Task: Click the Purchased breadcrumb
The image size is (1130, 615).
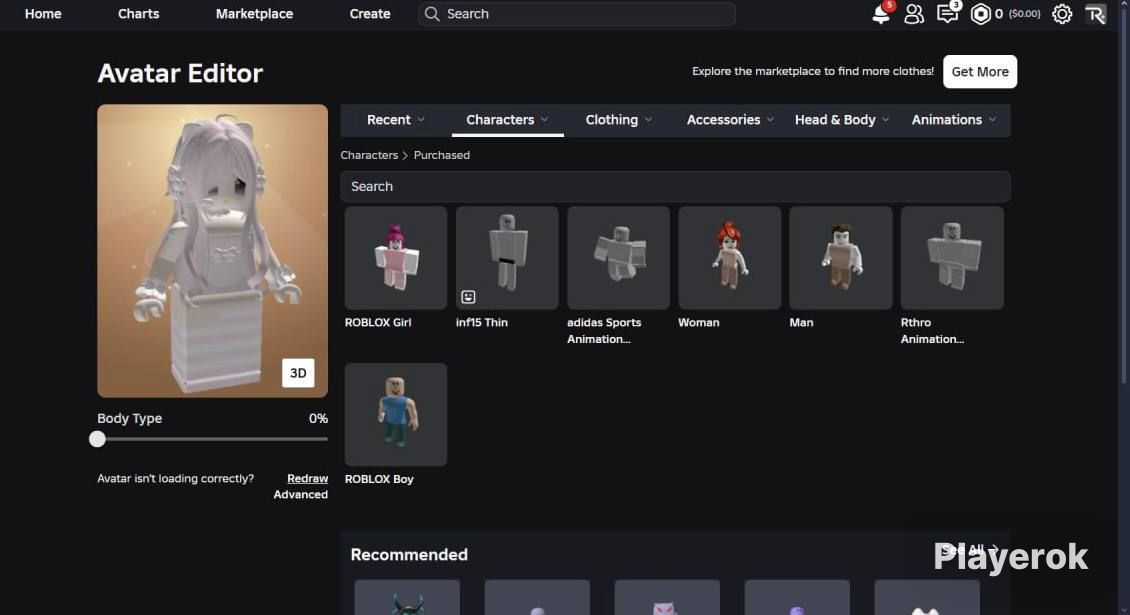Action: tap(442, 155)
